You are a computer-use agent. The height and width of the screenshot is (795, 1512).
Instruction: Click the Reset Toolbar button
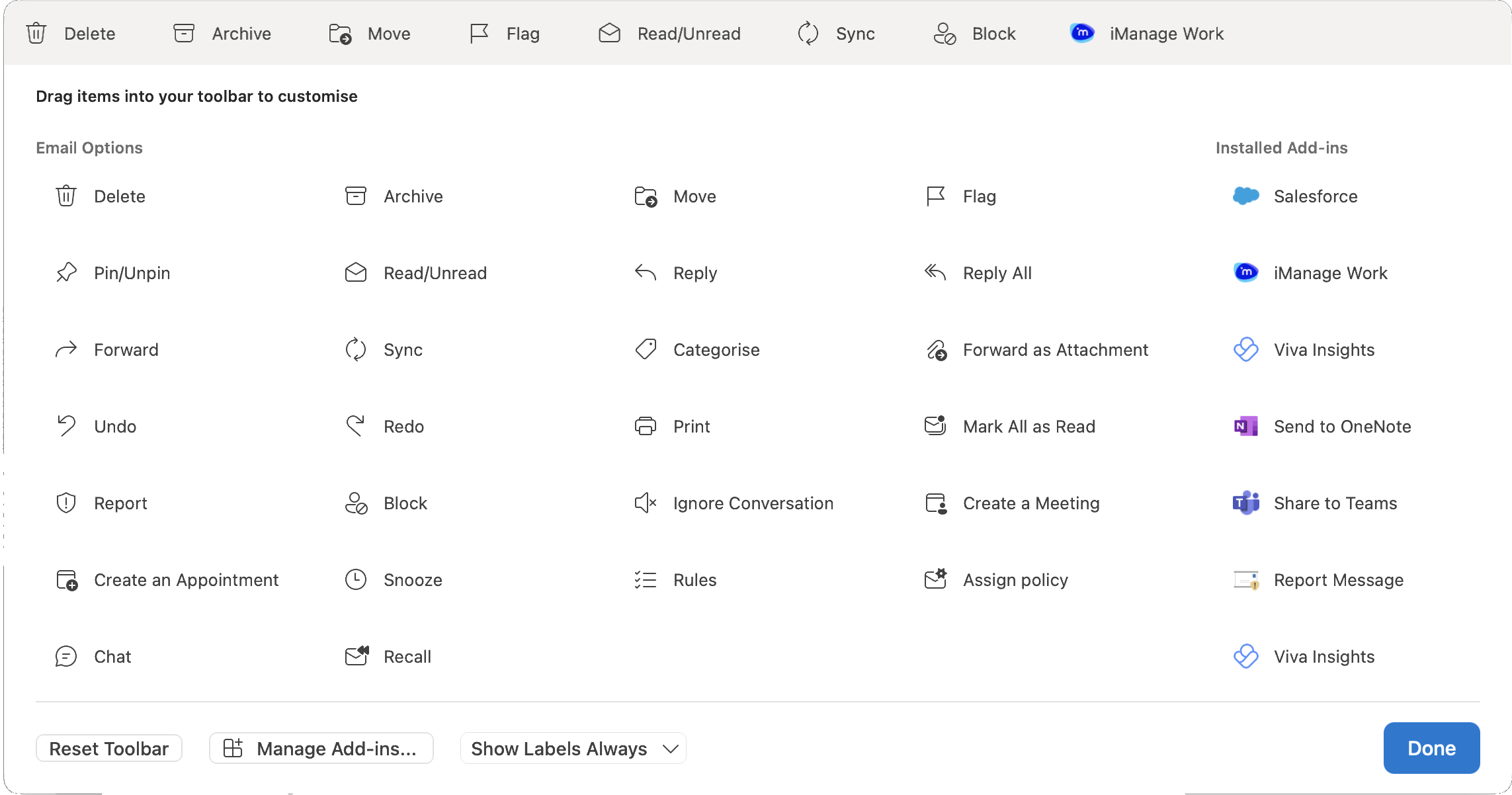[x=109, y=748]
